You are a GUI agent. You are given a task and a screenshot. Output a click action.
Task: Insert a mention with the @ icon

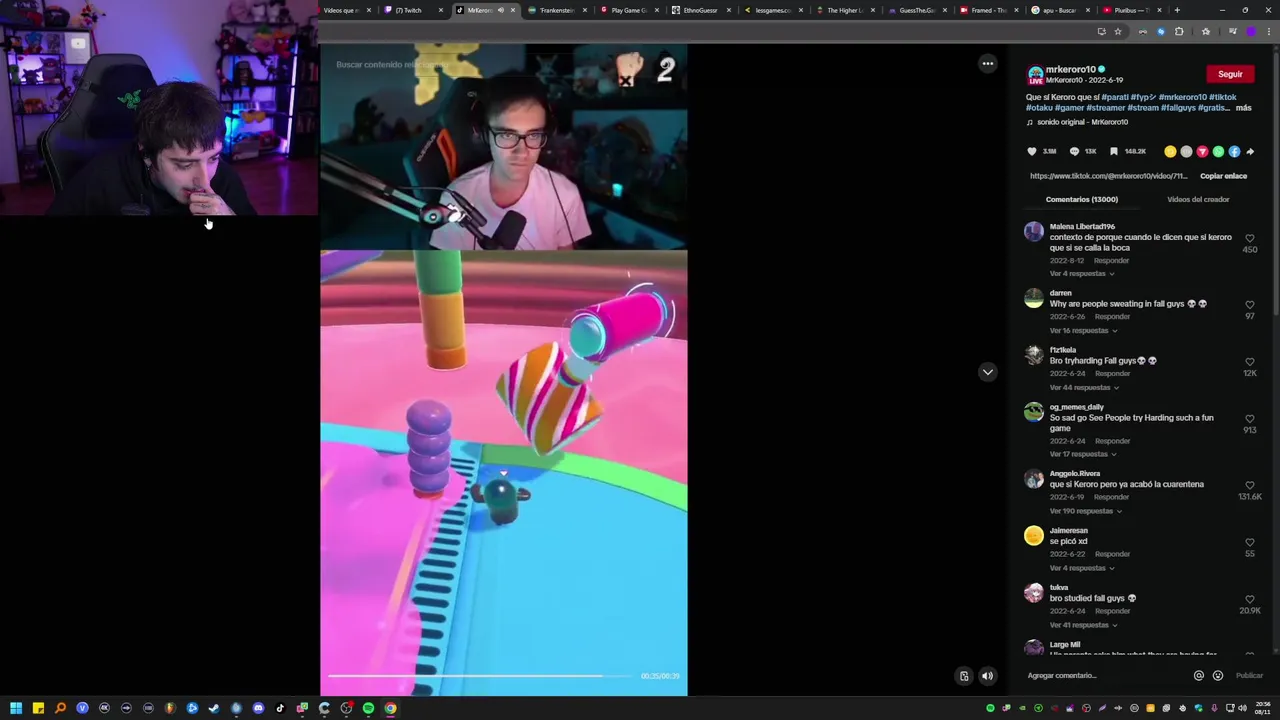pos(1198,676)
